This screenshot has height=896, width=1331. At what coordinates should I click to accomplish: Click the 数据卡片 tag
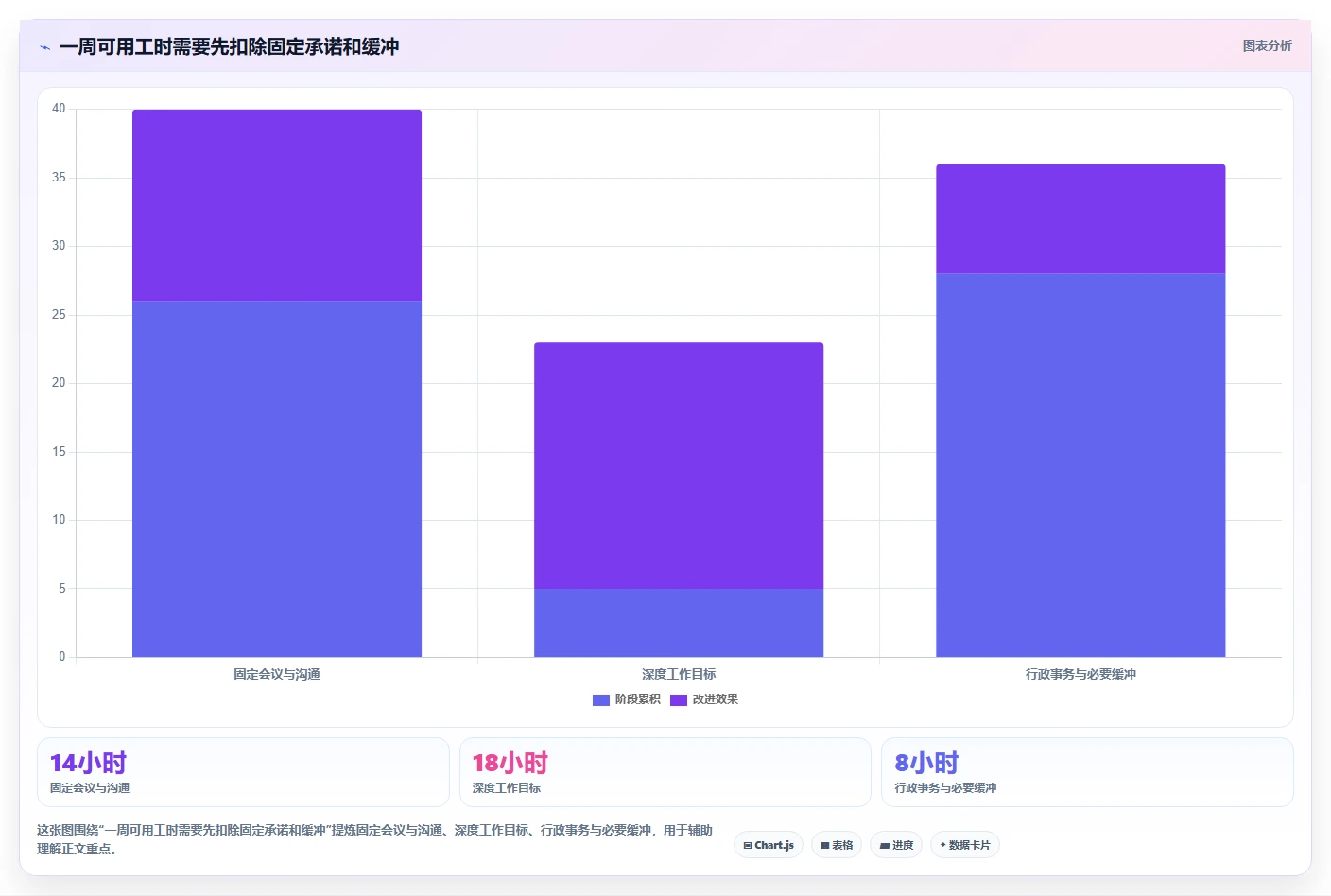click(965, 845)
